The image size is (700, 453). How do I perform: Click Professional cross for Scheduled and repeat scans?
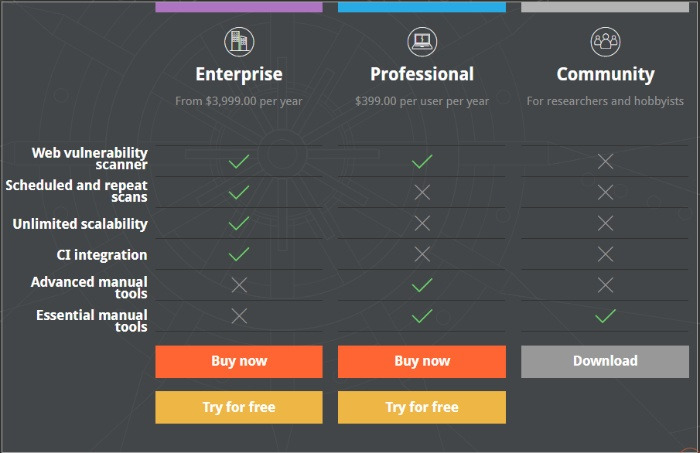coord(422,192)
